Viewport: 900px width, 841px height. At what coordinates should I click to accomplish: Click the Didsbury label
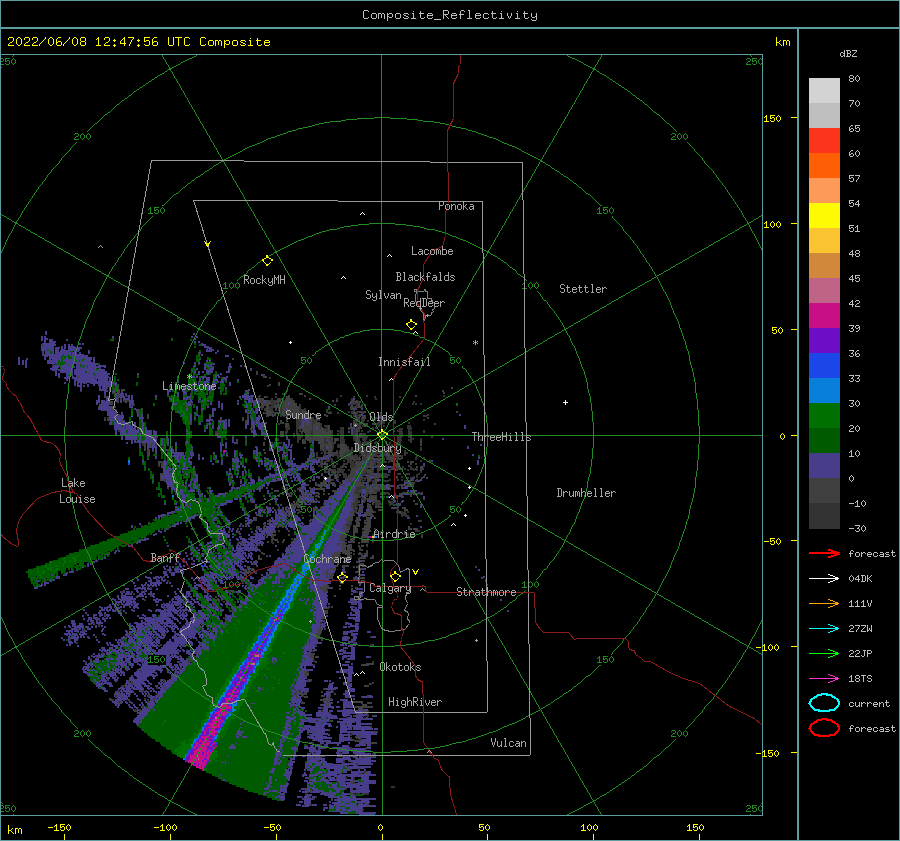(377, 448)
